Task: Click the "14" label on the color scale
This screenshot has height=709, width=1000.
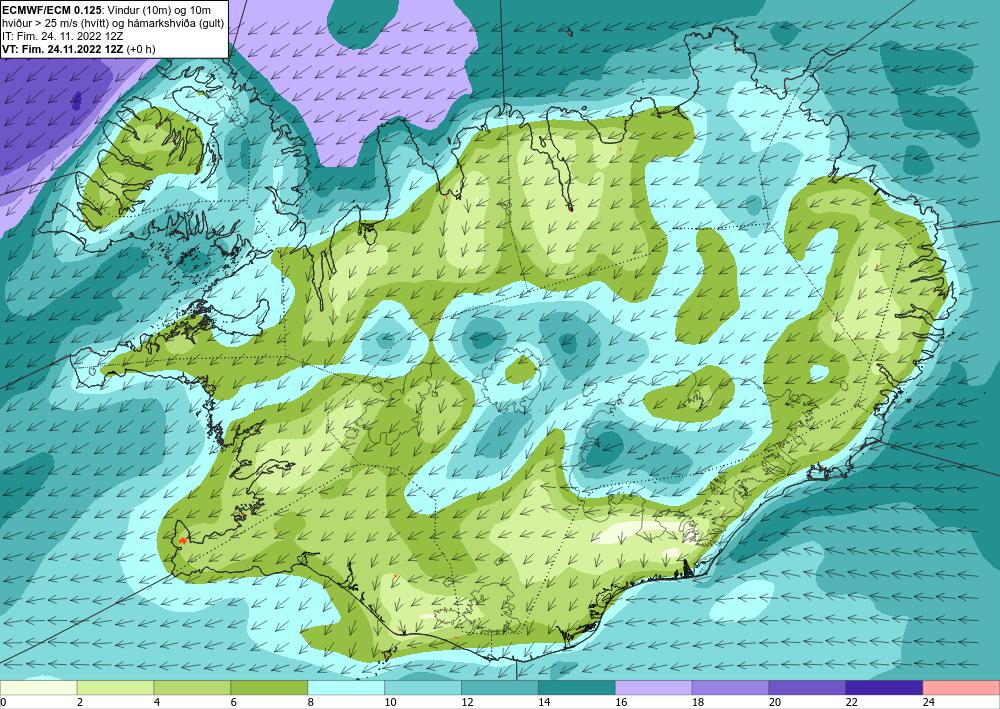Action: pos(544,703)
